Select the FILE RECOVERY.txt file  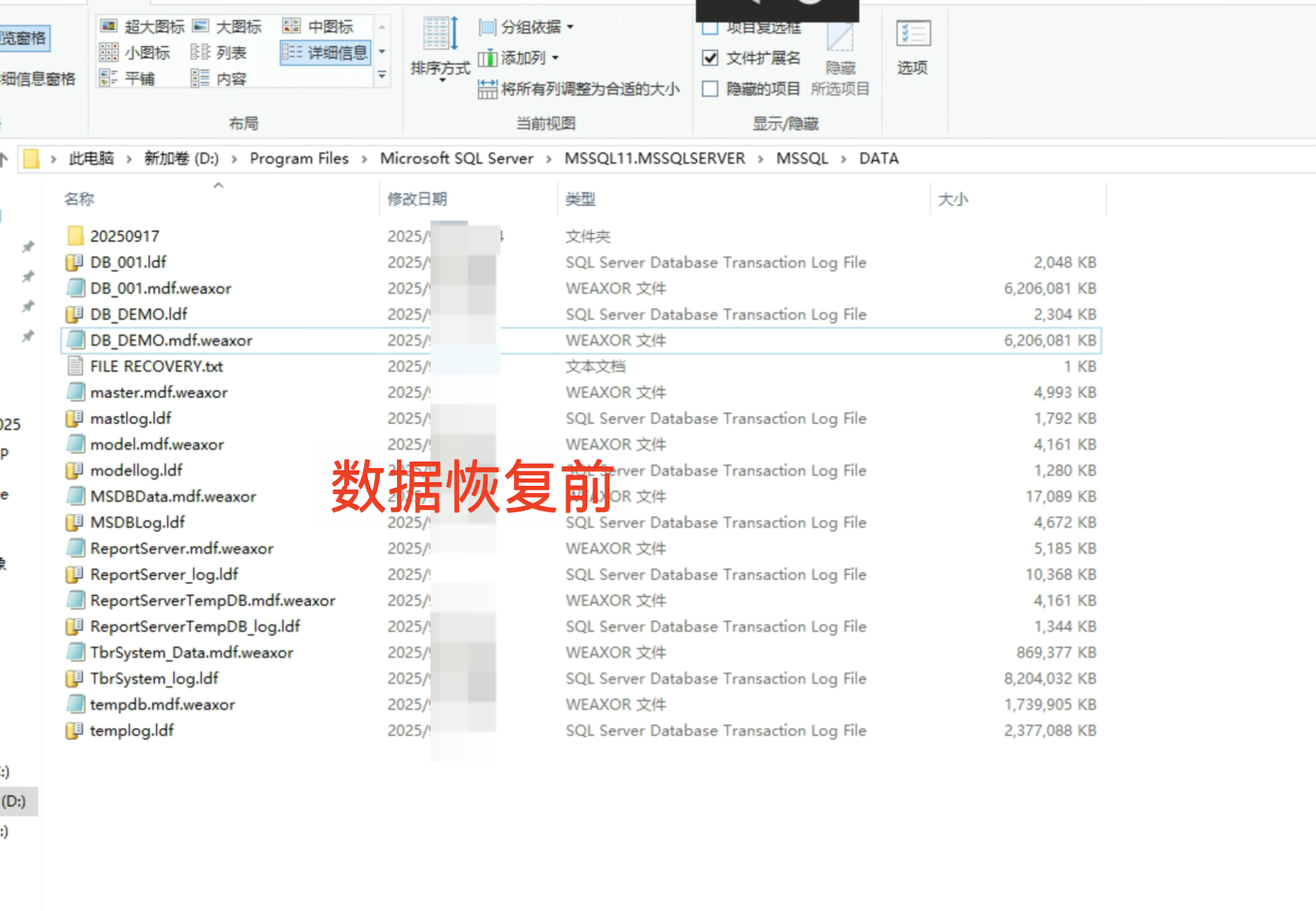point(157,367)
